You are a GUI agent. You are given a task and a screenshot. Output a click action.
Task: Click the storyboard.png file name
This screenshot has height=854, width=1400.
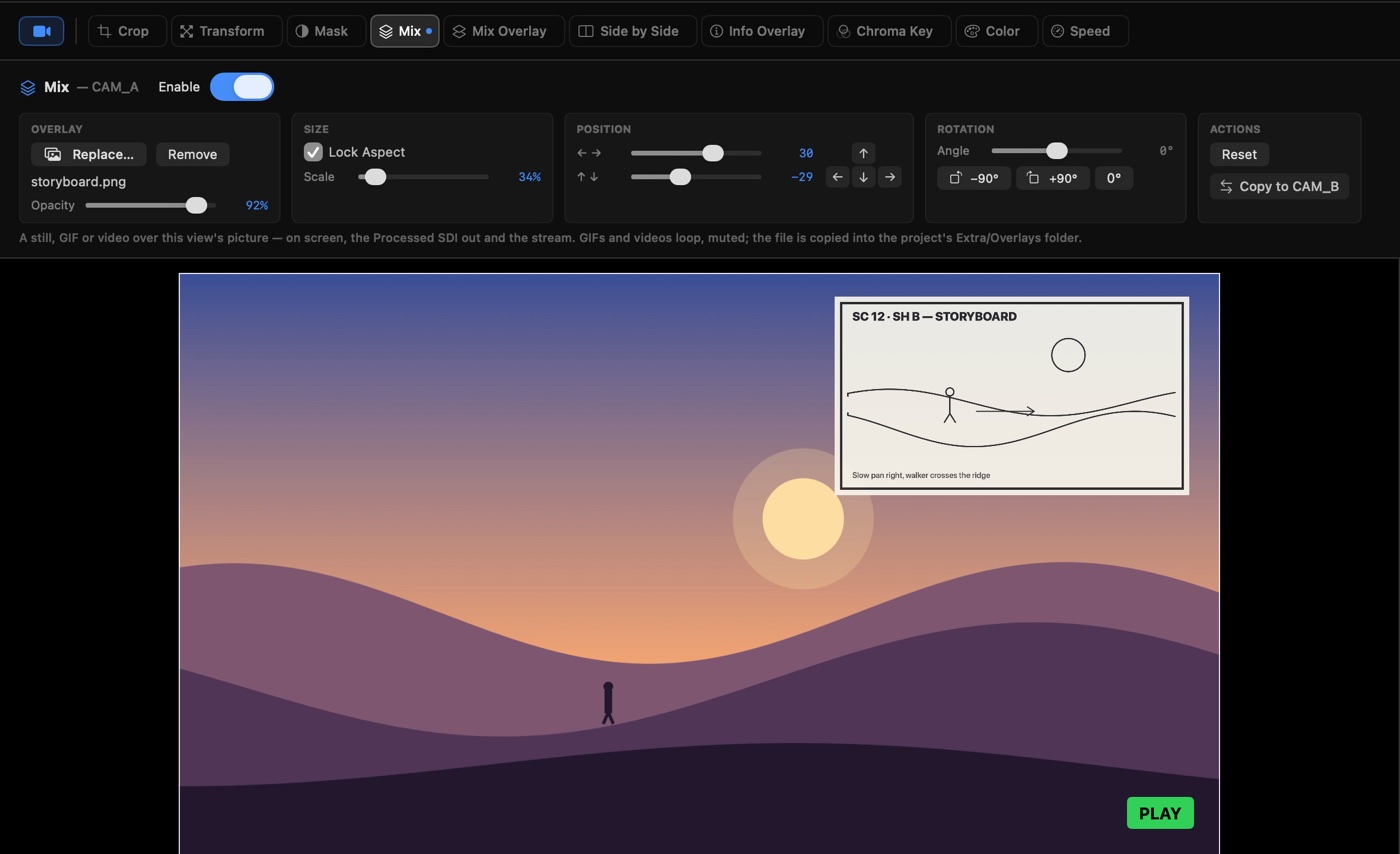pyautogui.click(x=78, y=182)
